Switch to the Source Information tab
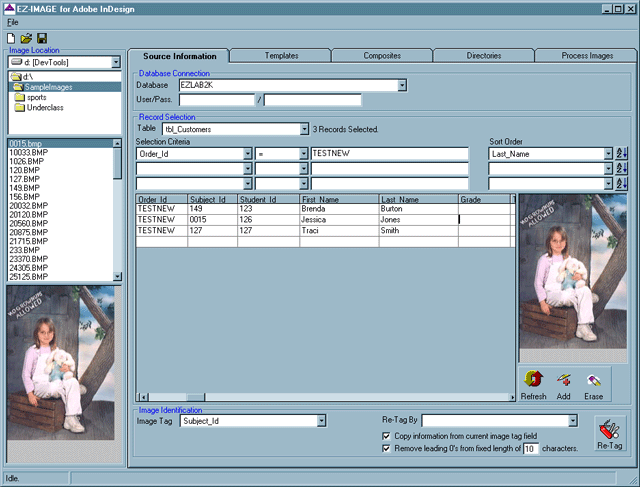The image size is (640, 487). (x=179, y=56)
